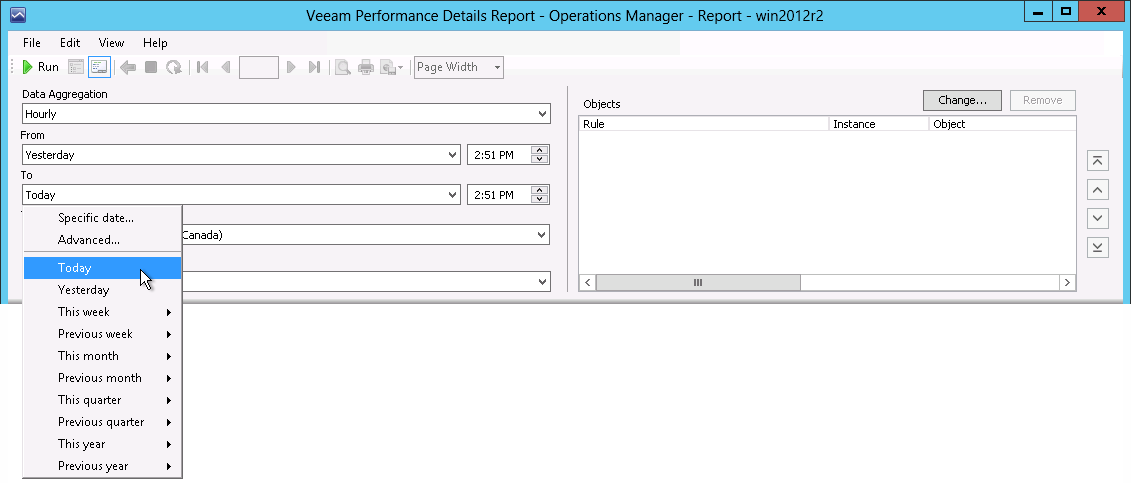Move object down one position arrow
The image size is (1131, 483).
click(x=1097, y=218)
